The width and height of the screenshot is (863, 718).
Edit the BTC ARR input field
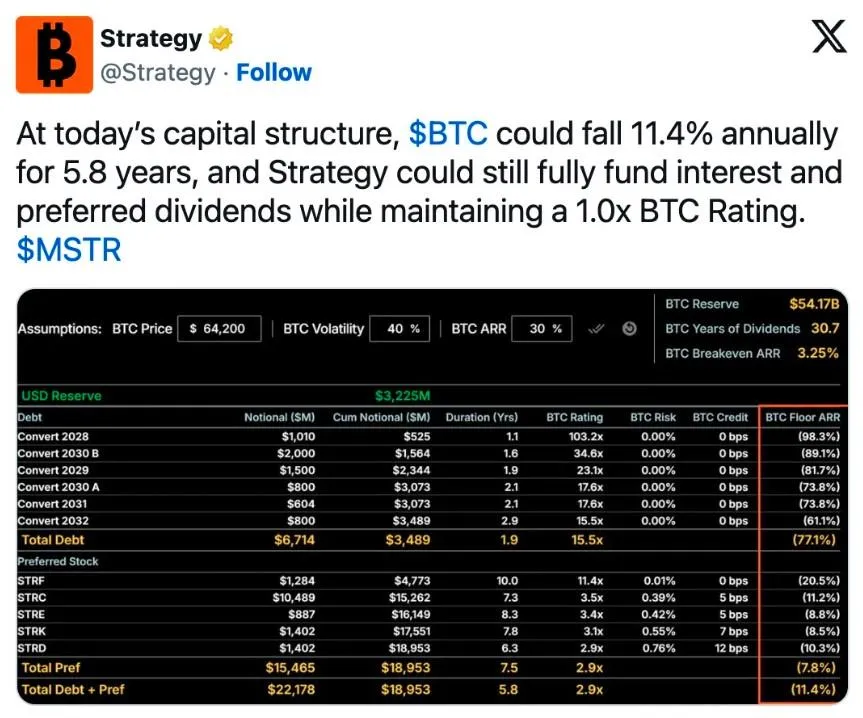tap(542, 328)
